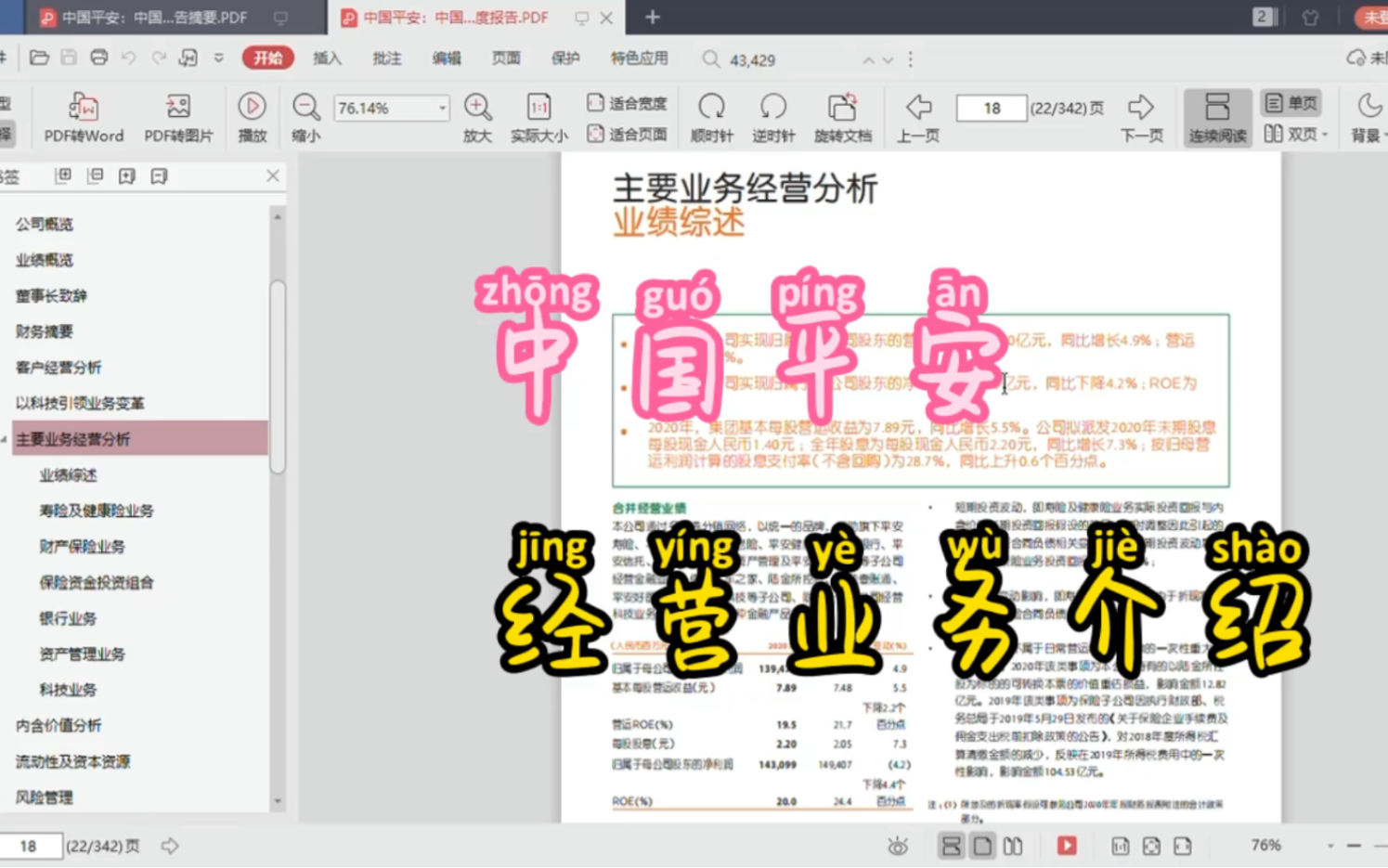Toggle double page layout icon in status bar
Screen dimensions: 1388x868
1013,846
